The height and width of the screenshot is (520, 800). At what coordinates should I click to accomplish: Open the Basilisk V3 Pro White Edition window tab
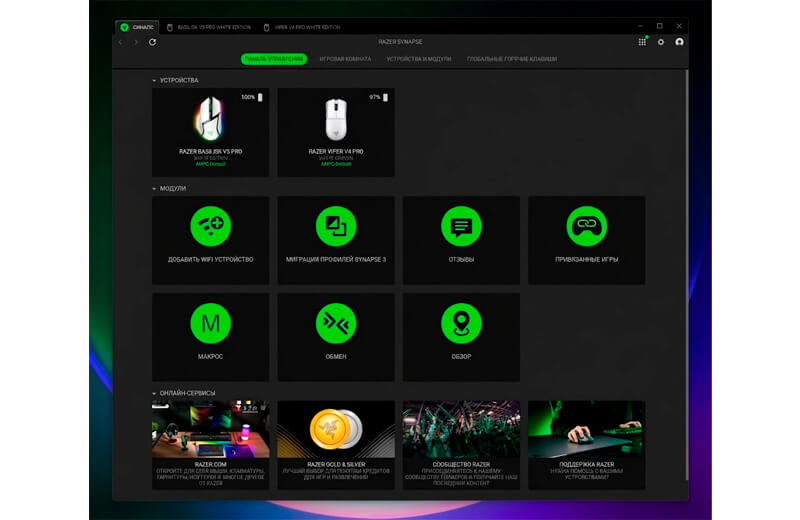(210, 27)
